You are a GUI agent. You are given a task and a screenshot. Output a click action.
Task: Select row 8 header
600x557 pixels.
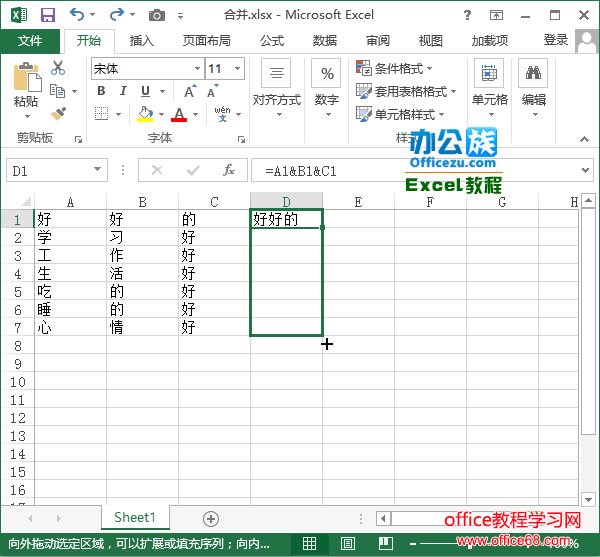[x=18, y=346]
